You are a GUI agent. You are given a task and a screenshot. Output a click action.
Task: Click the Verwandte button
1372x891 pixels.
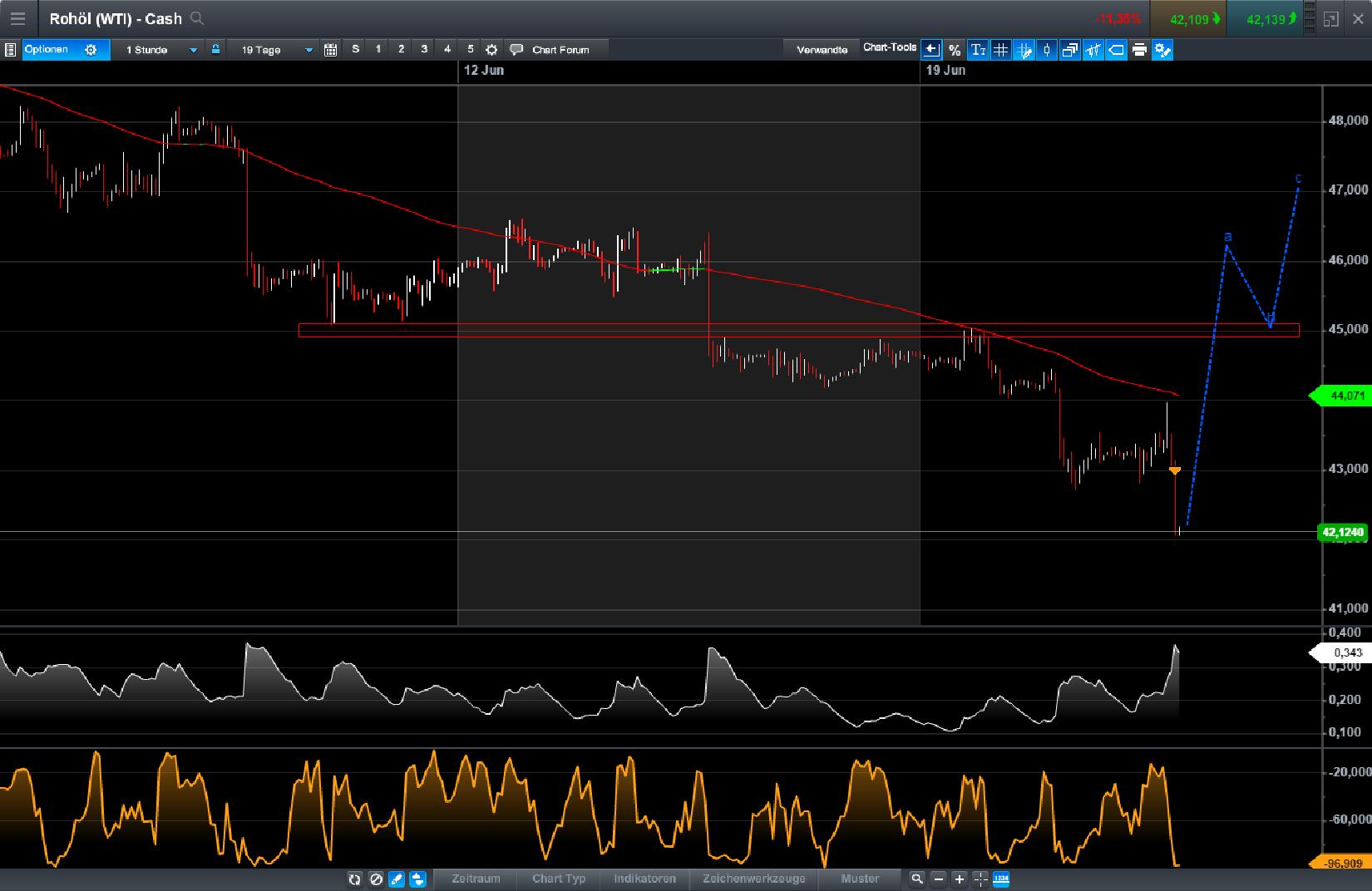pyautogui.click(x=822, y=50)
